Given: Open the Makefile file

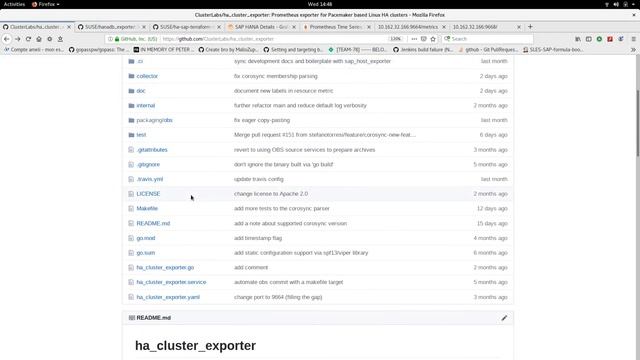Looking at the screenshot, I should coord(147,209).
